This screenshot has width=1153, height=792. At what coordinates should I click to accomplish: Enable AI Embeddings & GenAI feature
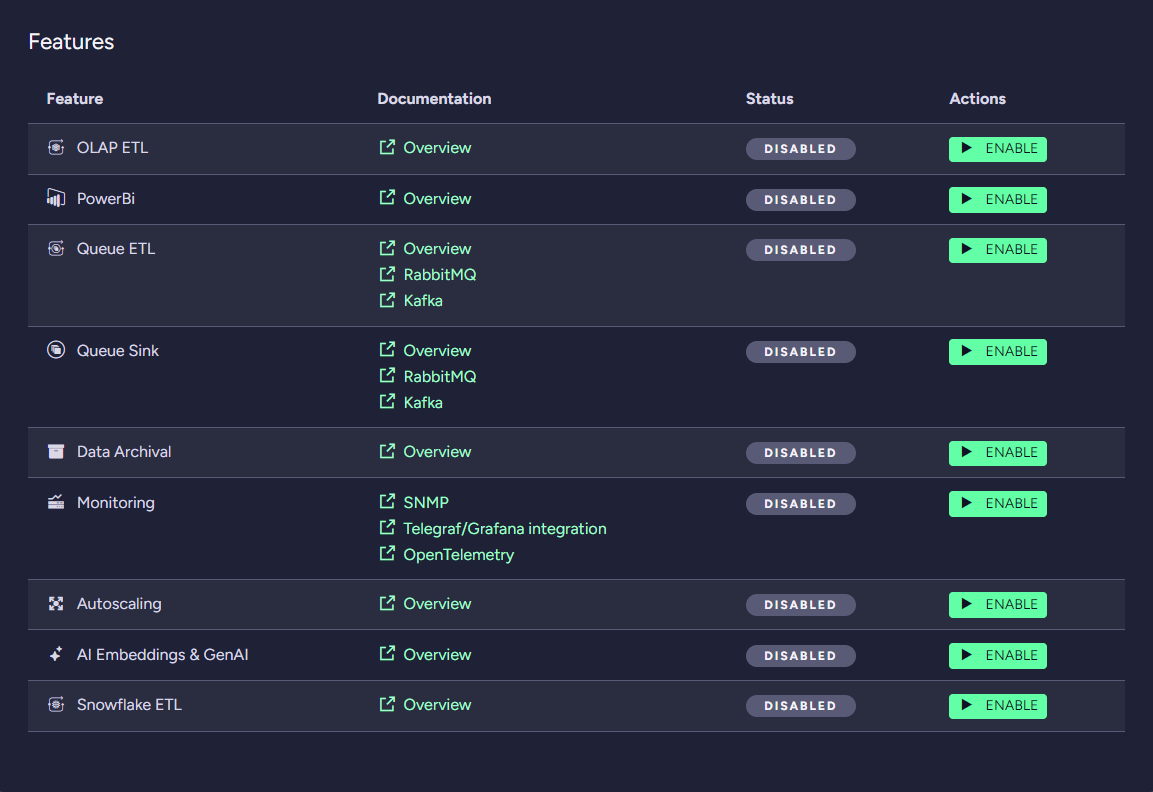tap(997, 655)
